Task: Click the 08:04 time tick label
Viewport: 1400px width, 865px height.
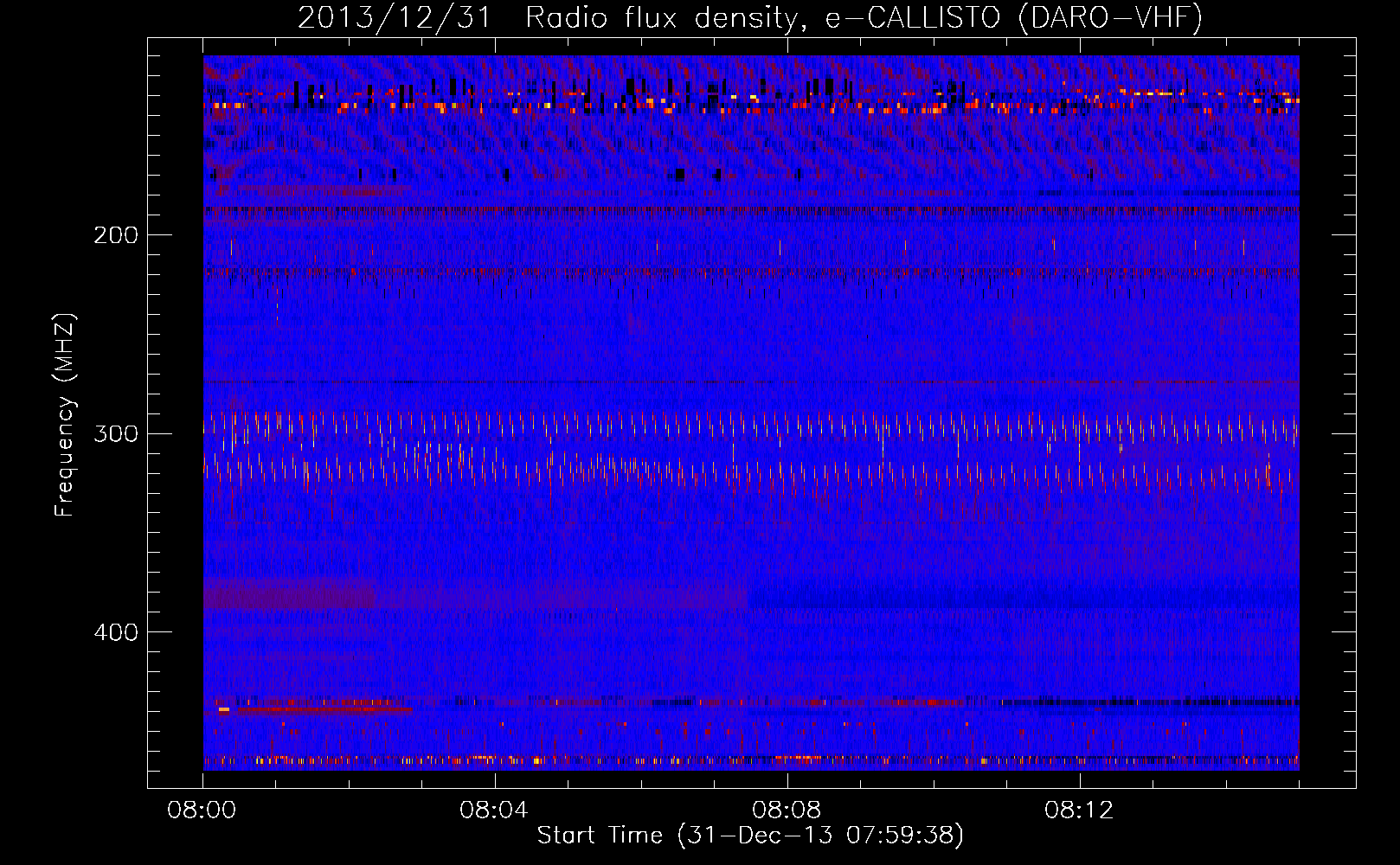Action: (x=494, y=811)
